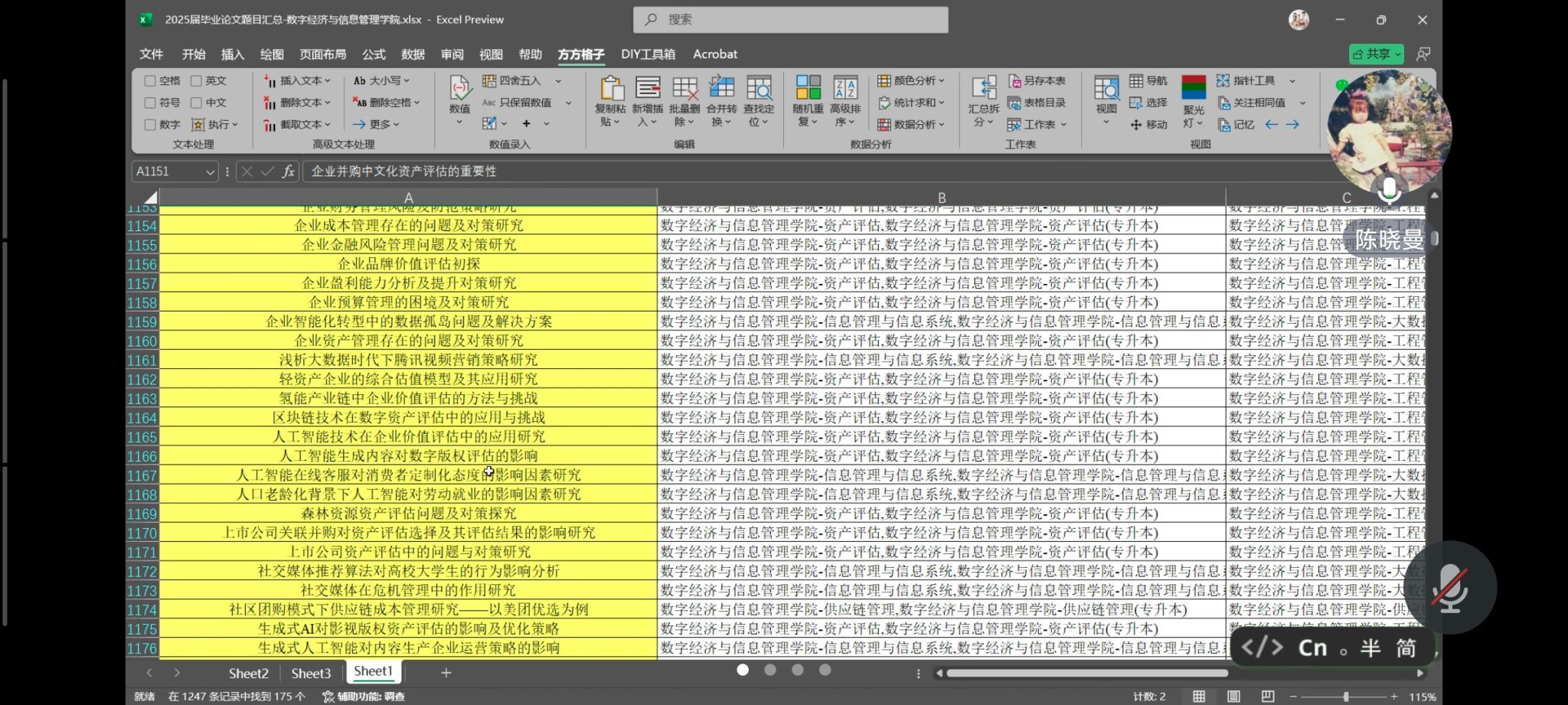Screen dimensions: 1568x705
Task: Click the 聚光灯 spotlight color swatch
Action: 1193,87
